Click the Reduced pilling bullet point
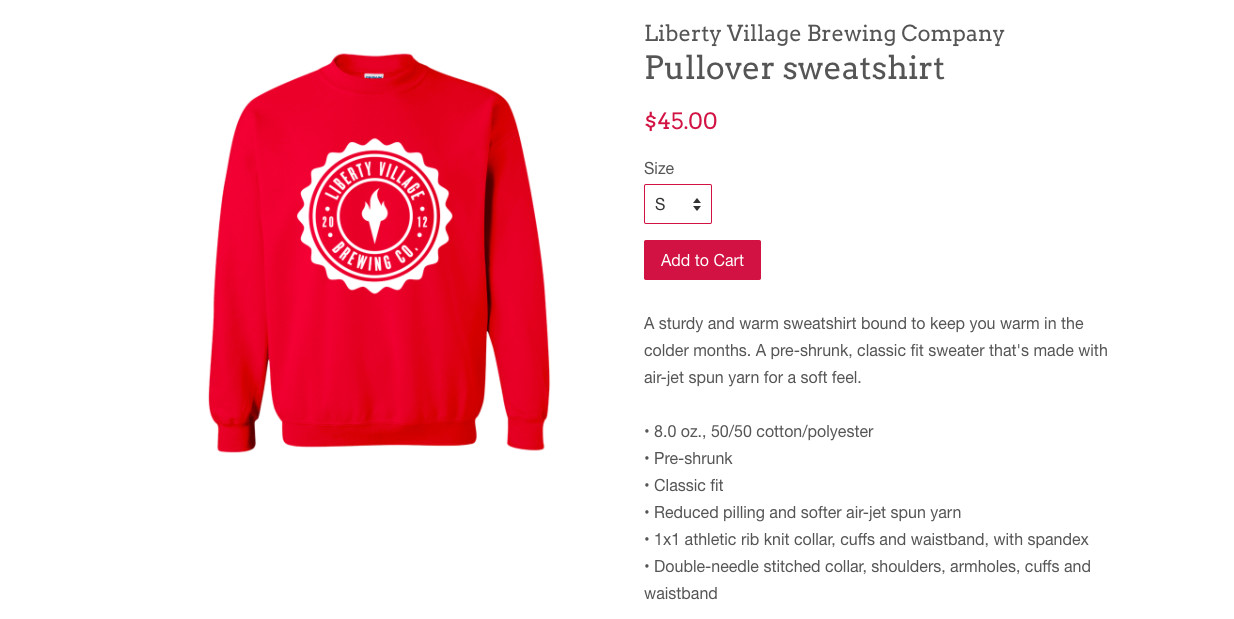Image resolution: width=1234 pixels, height=619 pixels. tap(803, 512)
